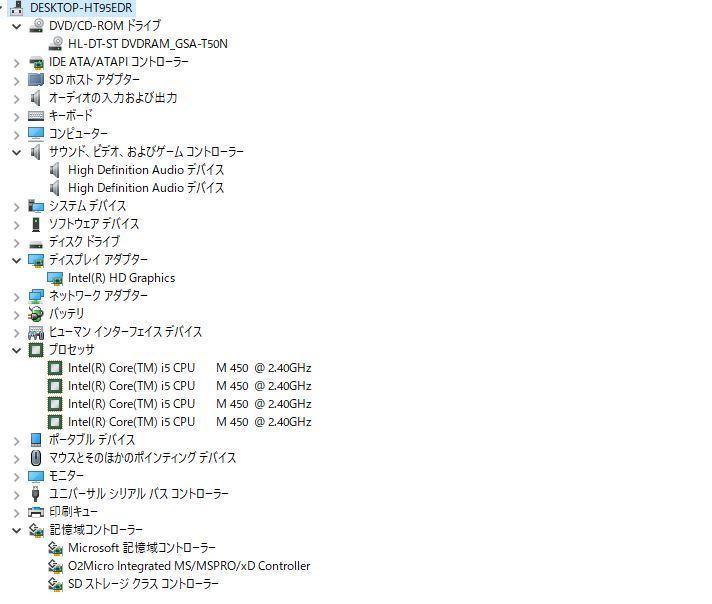Viewport: 712px width, 604px height.
Task: Collapse the 記憶域コントローラー node
Action: 16,530
